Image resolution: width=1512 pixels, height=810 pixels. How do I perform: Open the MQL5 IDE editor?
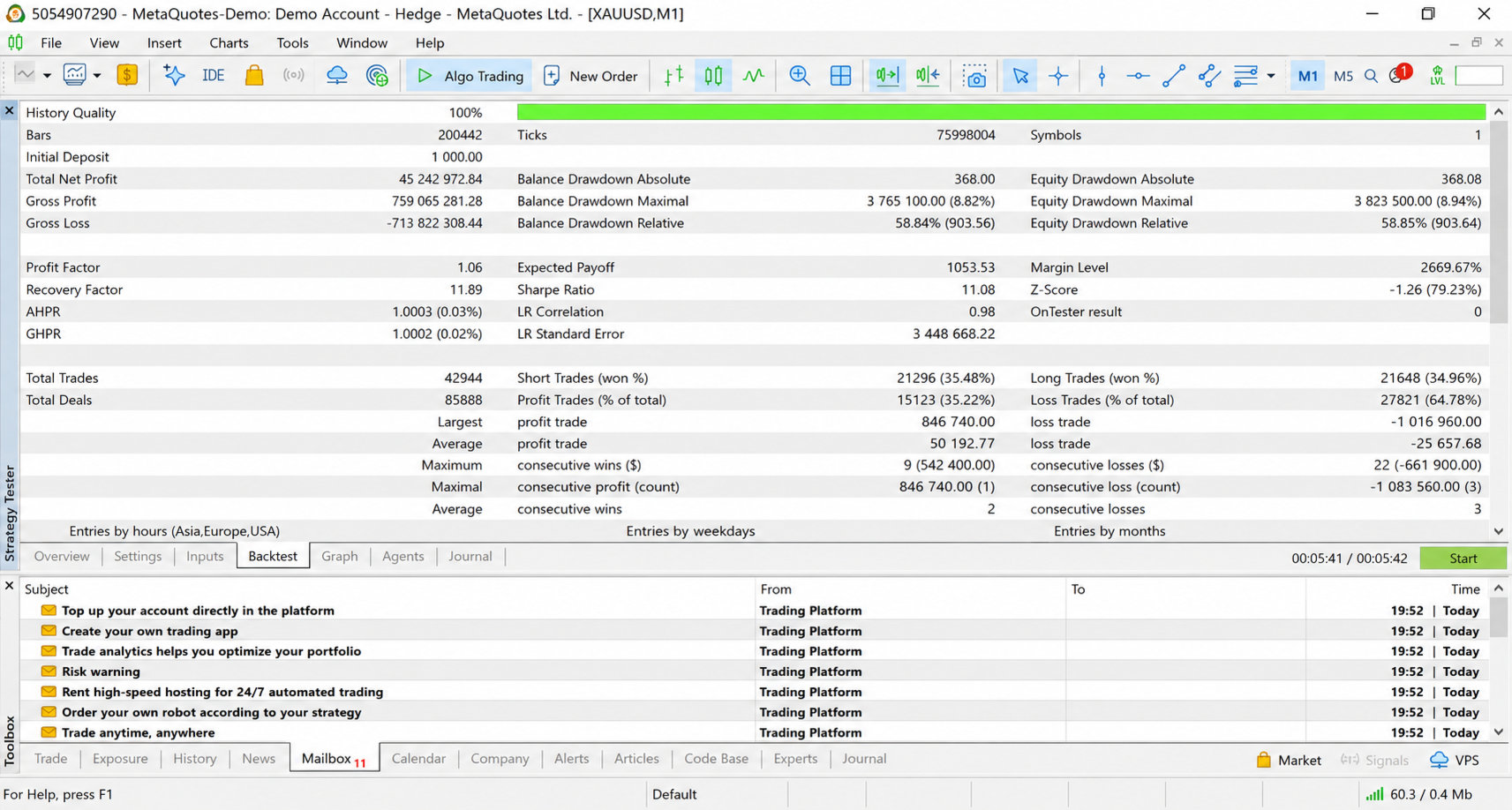pos(214,76)
